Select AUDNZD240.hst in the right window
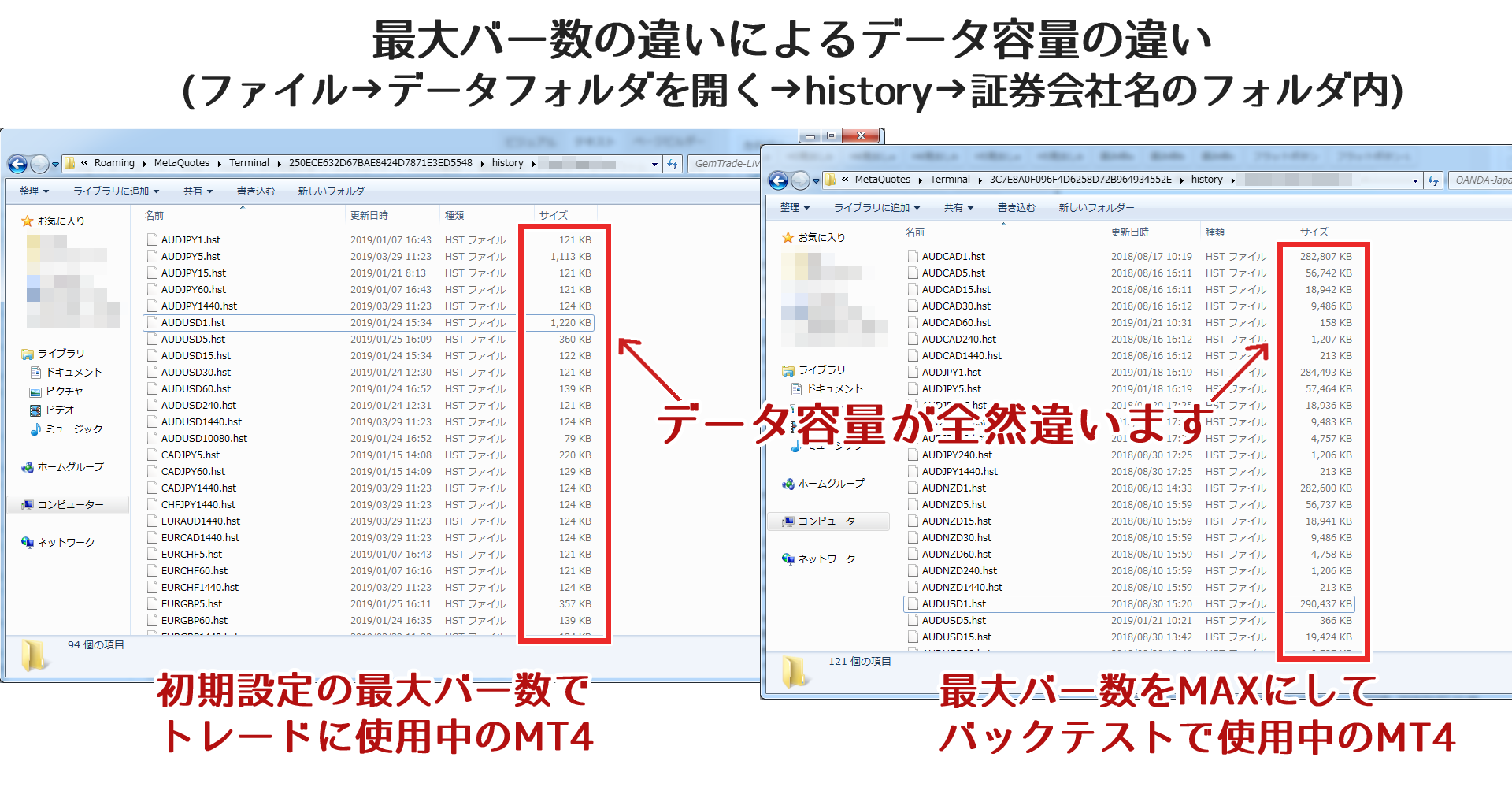Viewport: 1512px width, 798px height. pos(1128,570)
